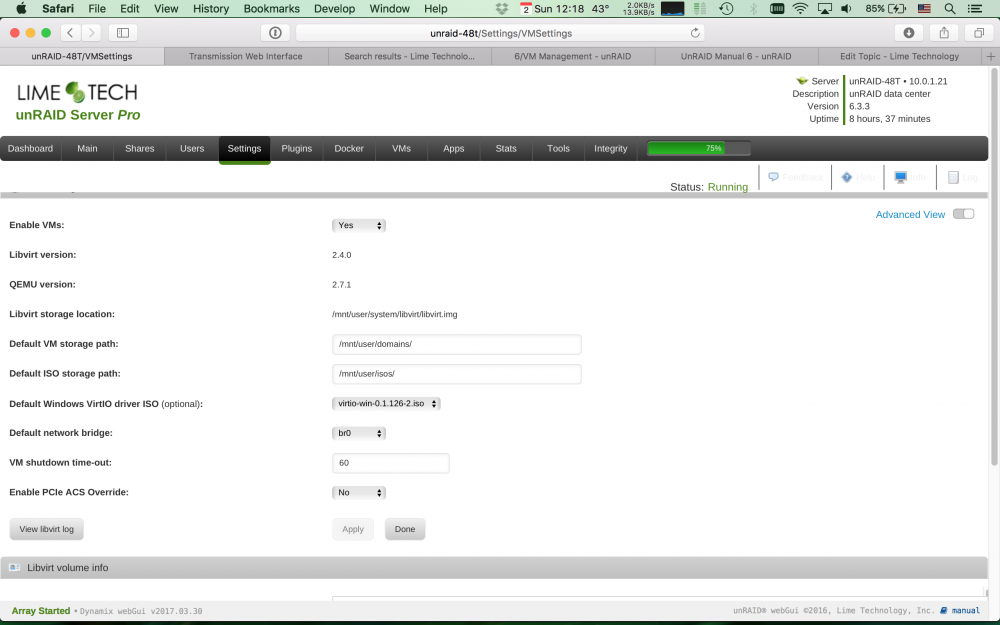Open the VirtIO driver ISO dropdown
Screen dimensions: 1000x625
coord(386,403)
